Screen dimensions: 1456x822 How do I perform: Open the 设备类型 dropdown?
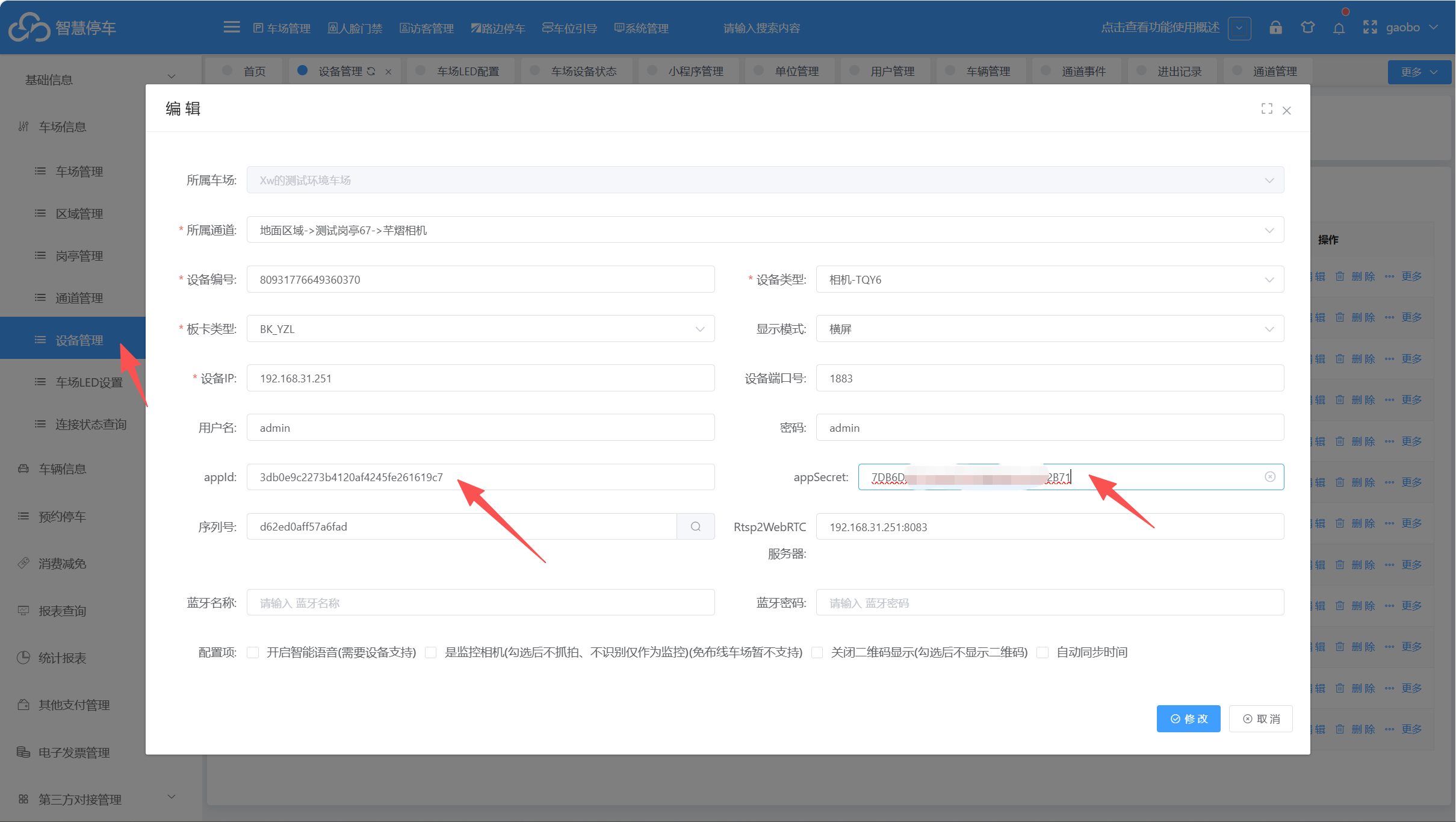tap(1050, 279)
